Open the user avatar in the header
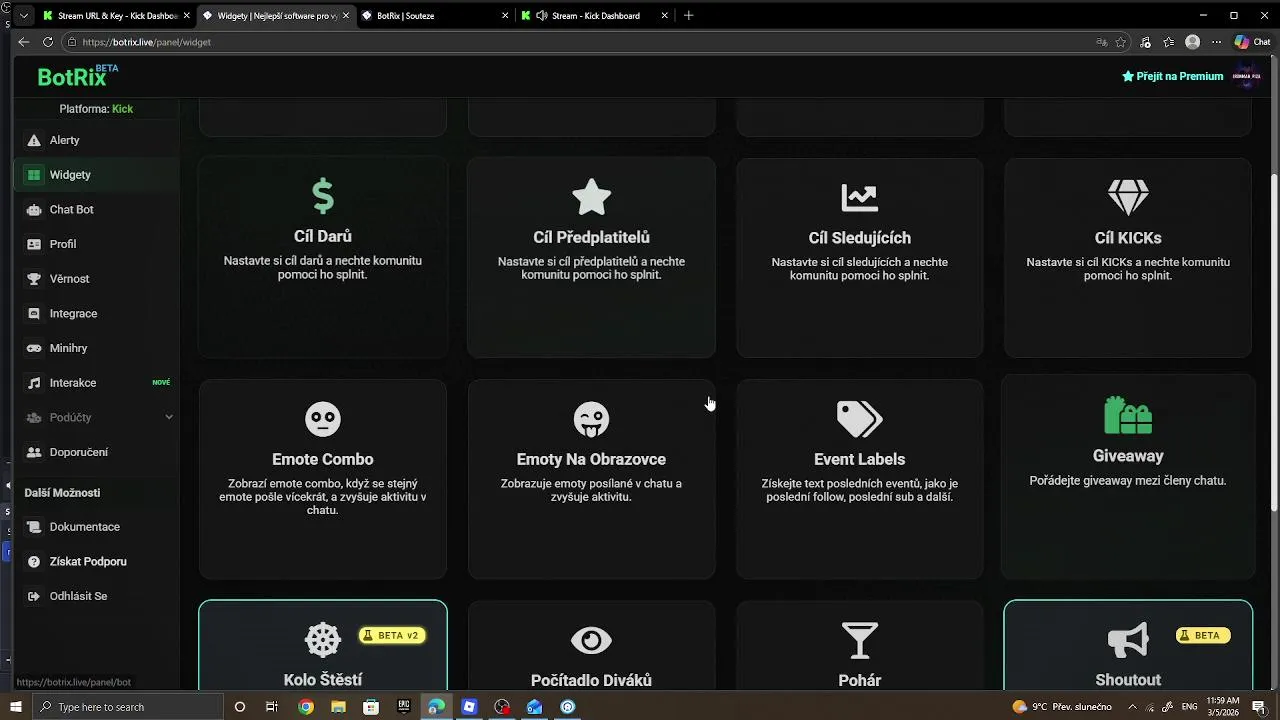Screen dimensions: 1280x720 tap(1246, 76)
